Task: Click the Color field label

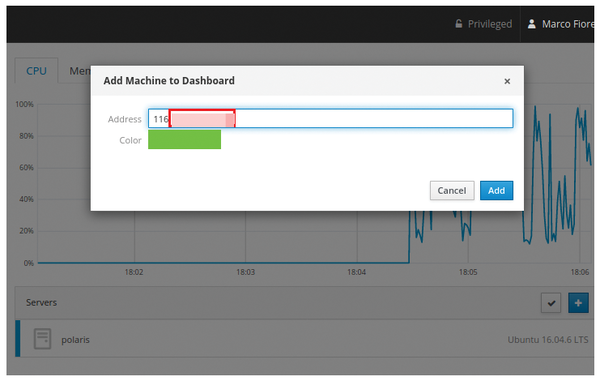Action: (130, 140)
